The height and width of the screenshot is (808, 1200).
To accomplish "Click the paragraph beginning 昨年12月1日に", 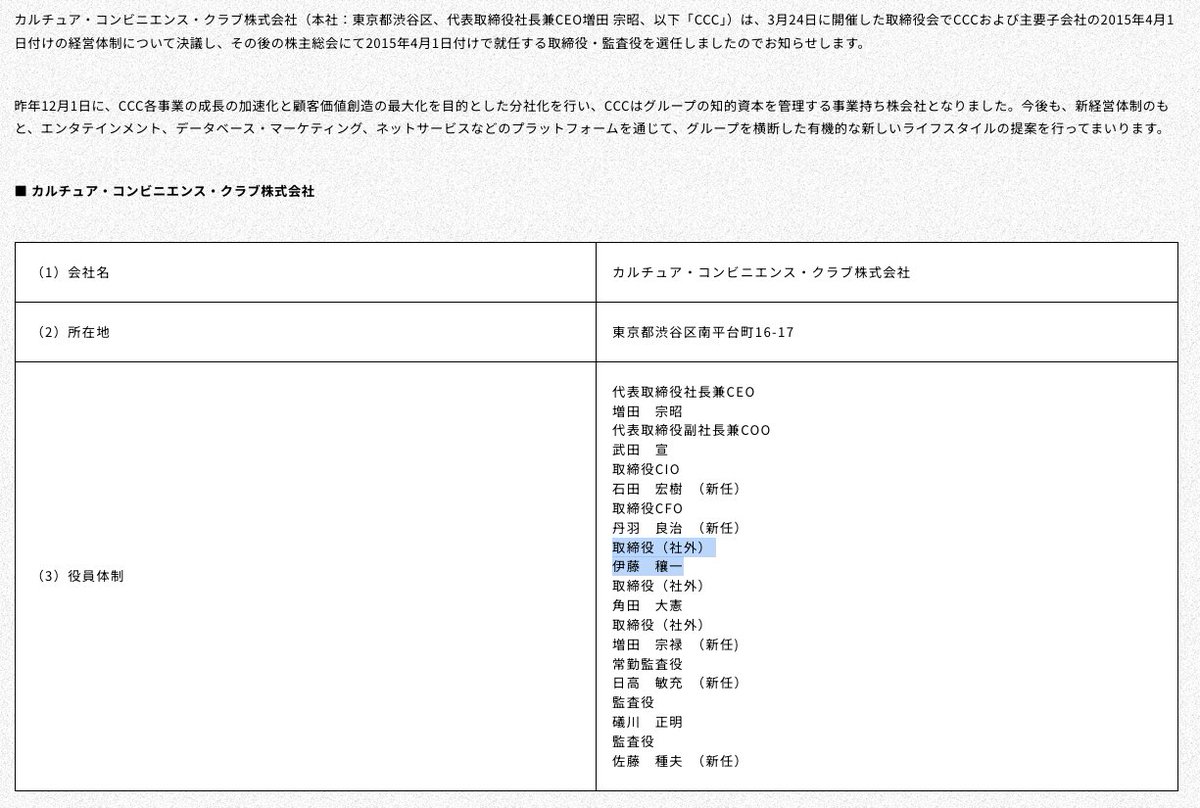I will point(590,117).
